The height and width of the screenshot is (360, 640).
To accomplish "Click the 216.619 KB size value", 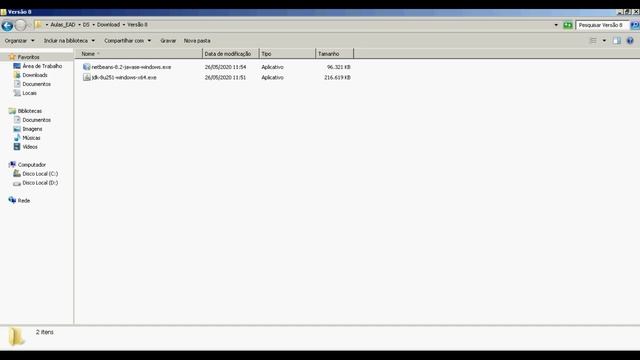I will (x=337, y=77).
